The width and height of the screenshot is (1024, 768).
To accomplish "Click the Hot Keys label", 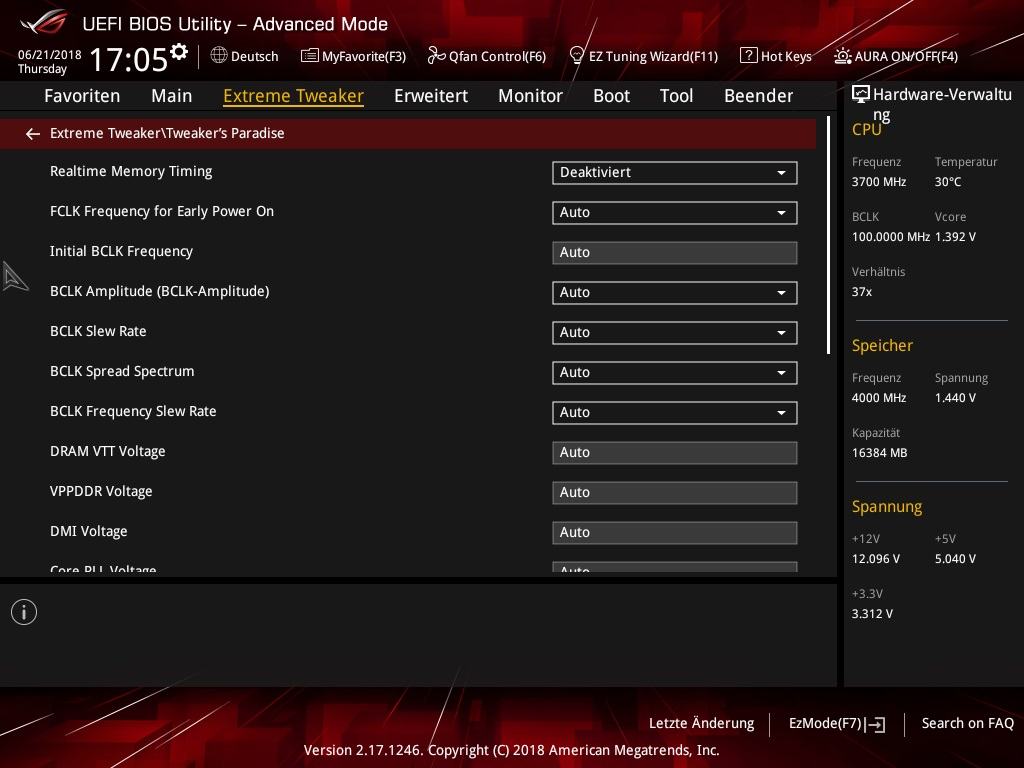I will coord(786,56).
